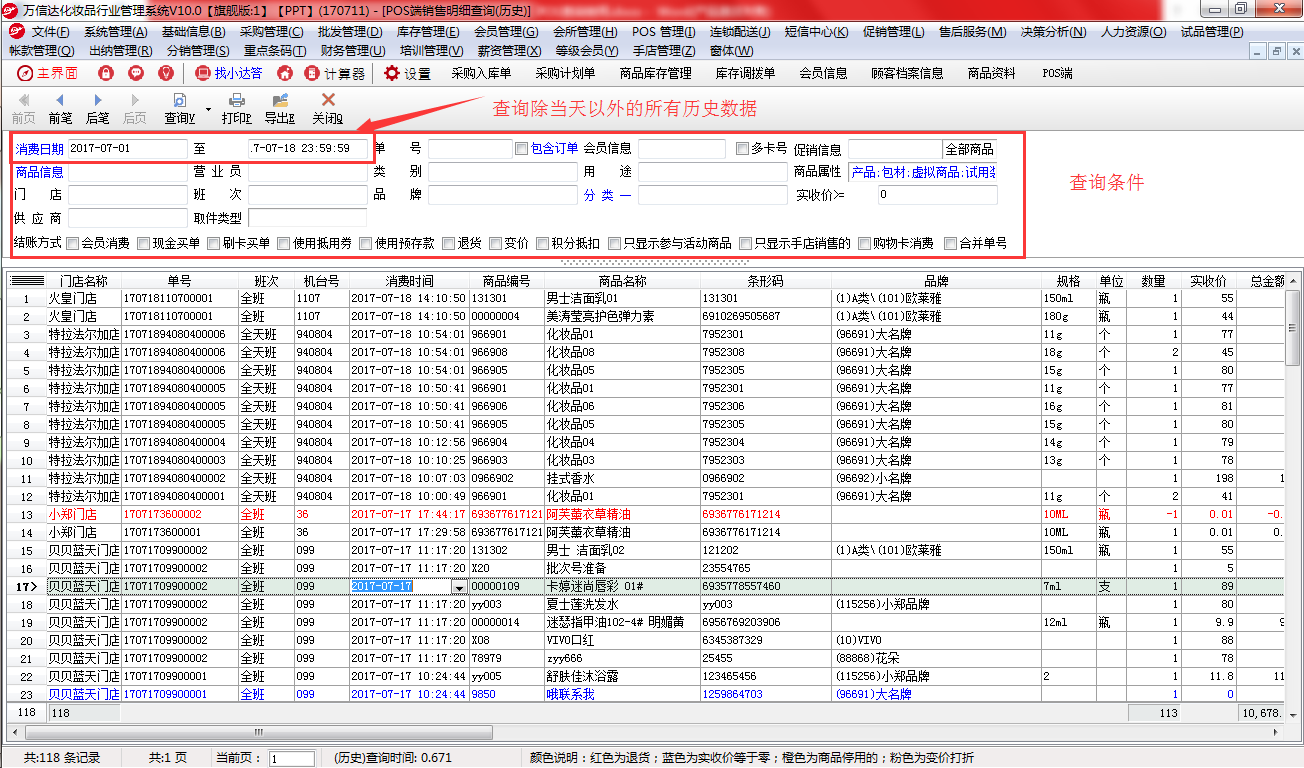Open the 文件(F) menu
This screenshot has height=768, width=1304.
50,32
